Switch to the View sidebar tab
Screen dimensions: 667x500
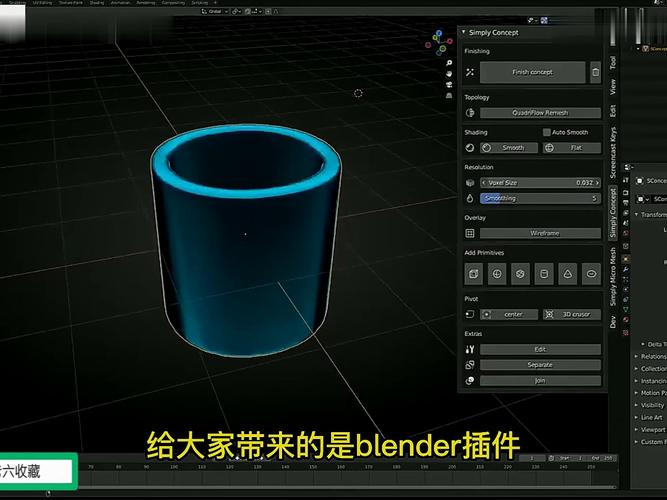point(613,87)
